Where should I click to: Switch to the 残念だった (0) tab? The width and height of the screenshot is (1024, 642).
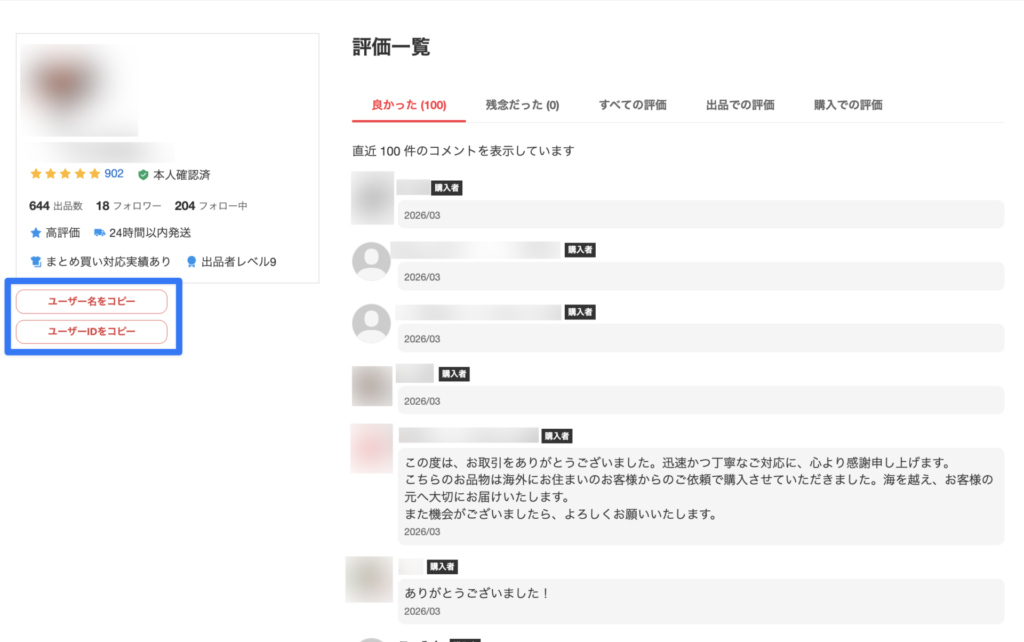point(522,105)
